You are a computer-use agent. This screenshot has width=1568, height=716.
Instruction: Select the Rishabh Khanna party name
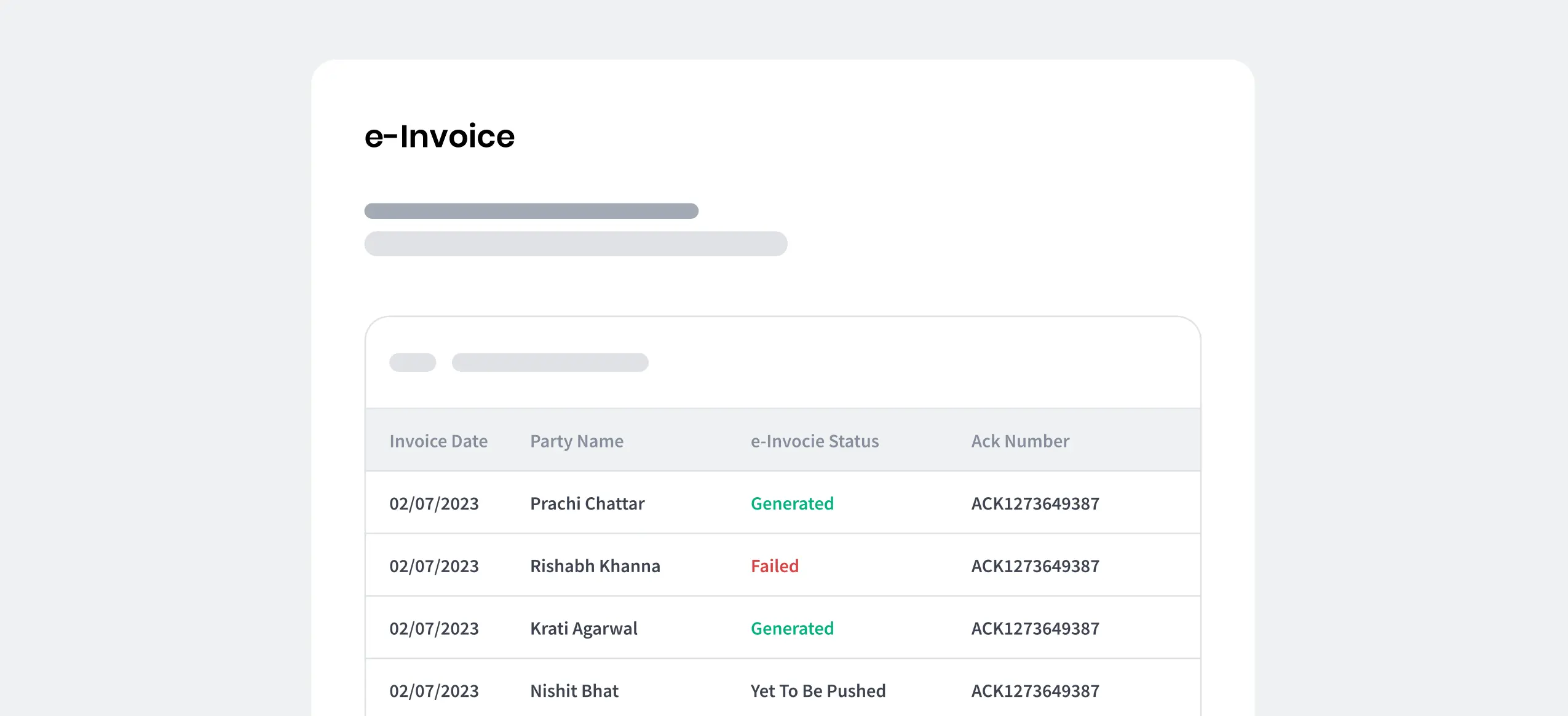pos(595,566)
